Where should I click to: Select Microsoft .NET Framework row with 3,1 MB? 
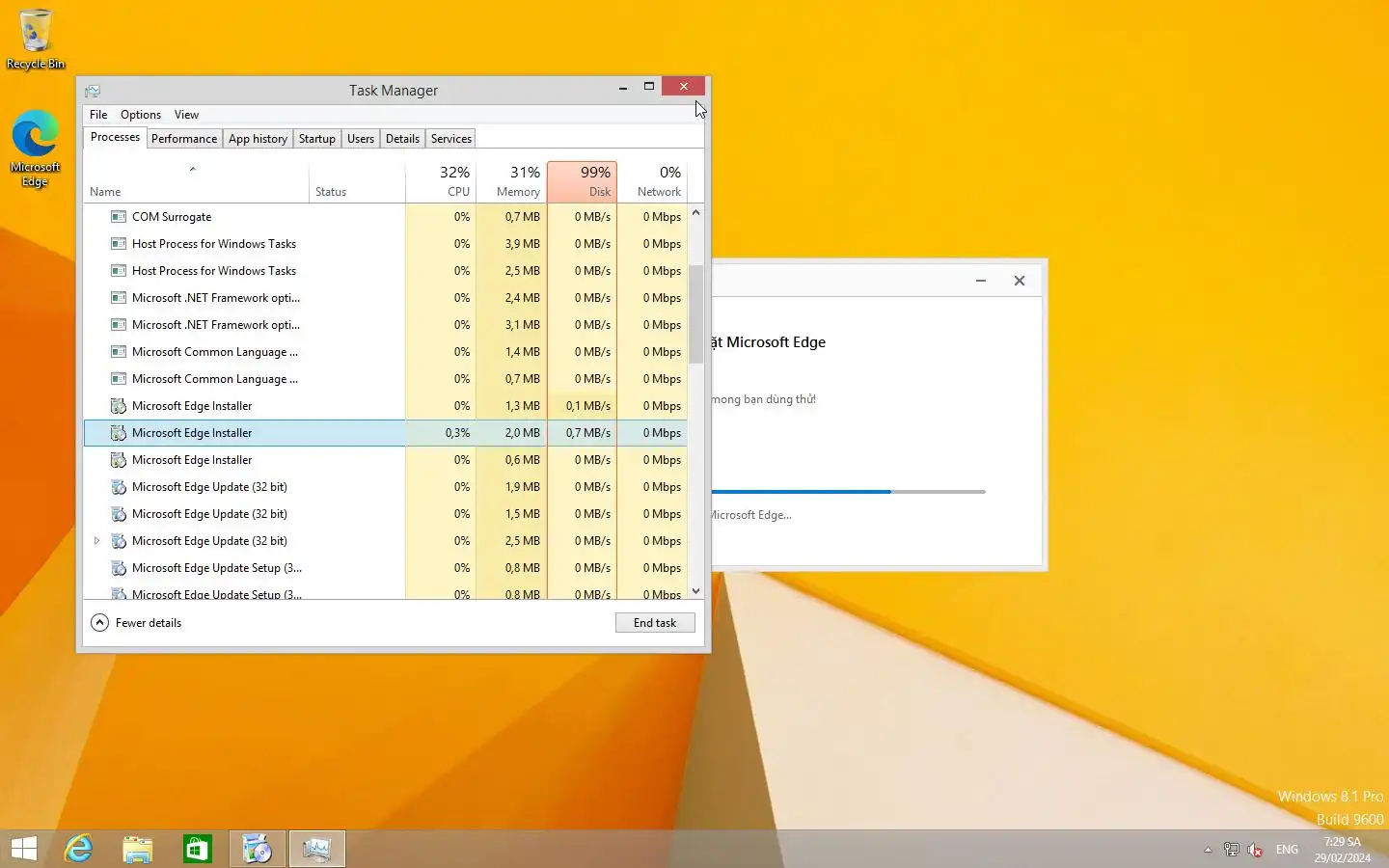tap(386, 325)
